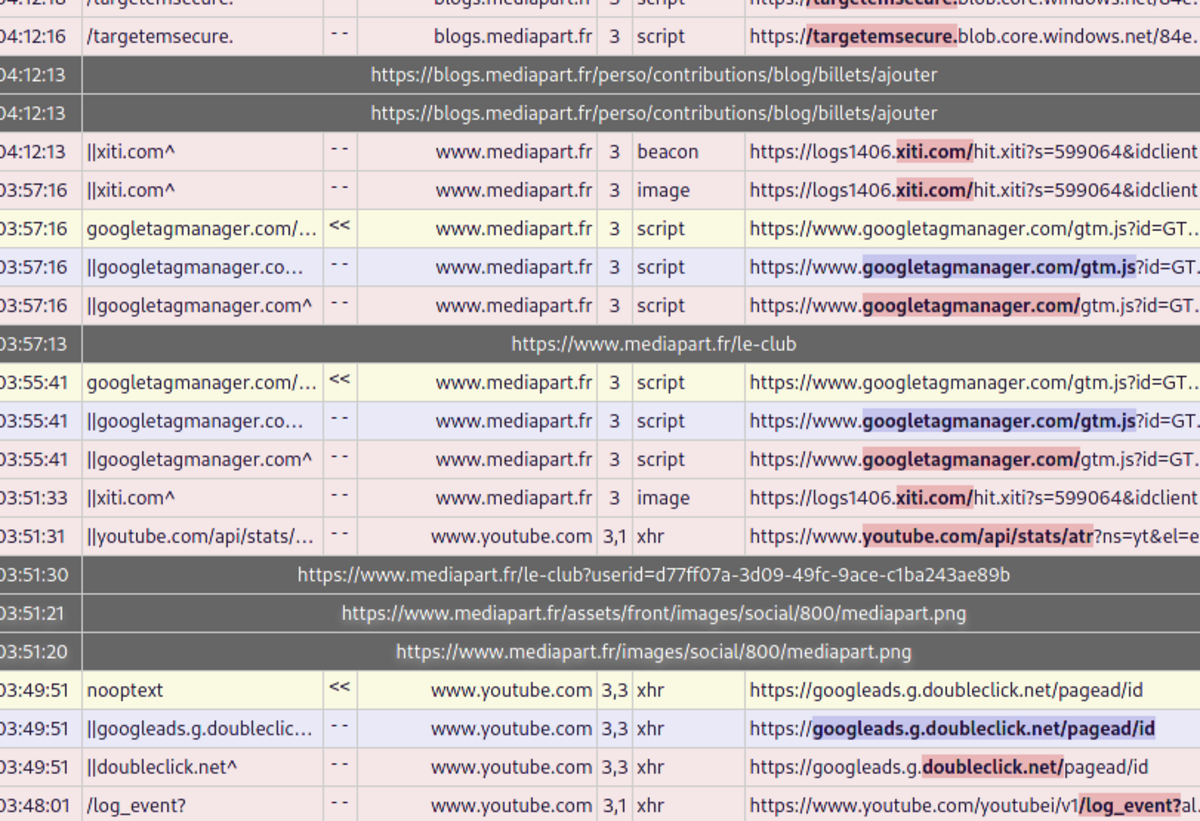Click the www.mediapart.fr/le-club page header row
The width and height of the screenshot is (1200, 821).
[653, 344]
